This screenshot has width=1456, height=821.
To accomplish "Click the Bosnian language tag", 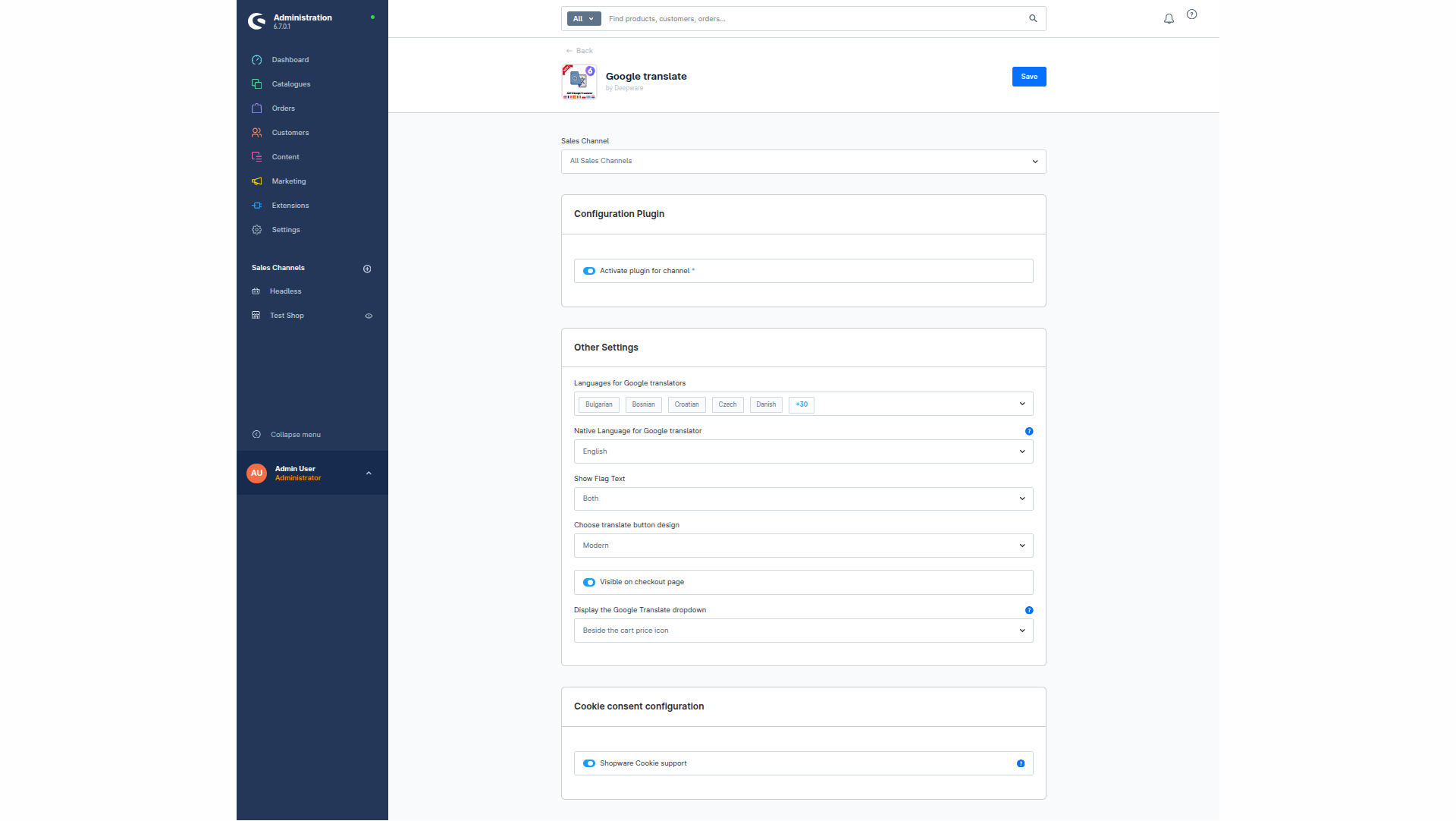I will pos(643,404).
